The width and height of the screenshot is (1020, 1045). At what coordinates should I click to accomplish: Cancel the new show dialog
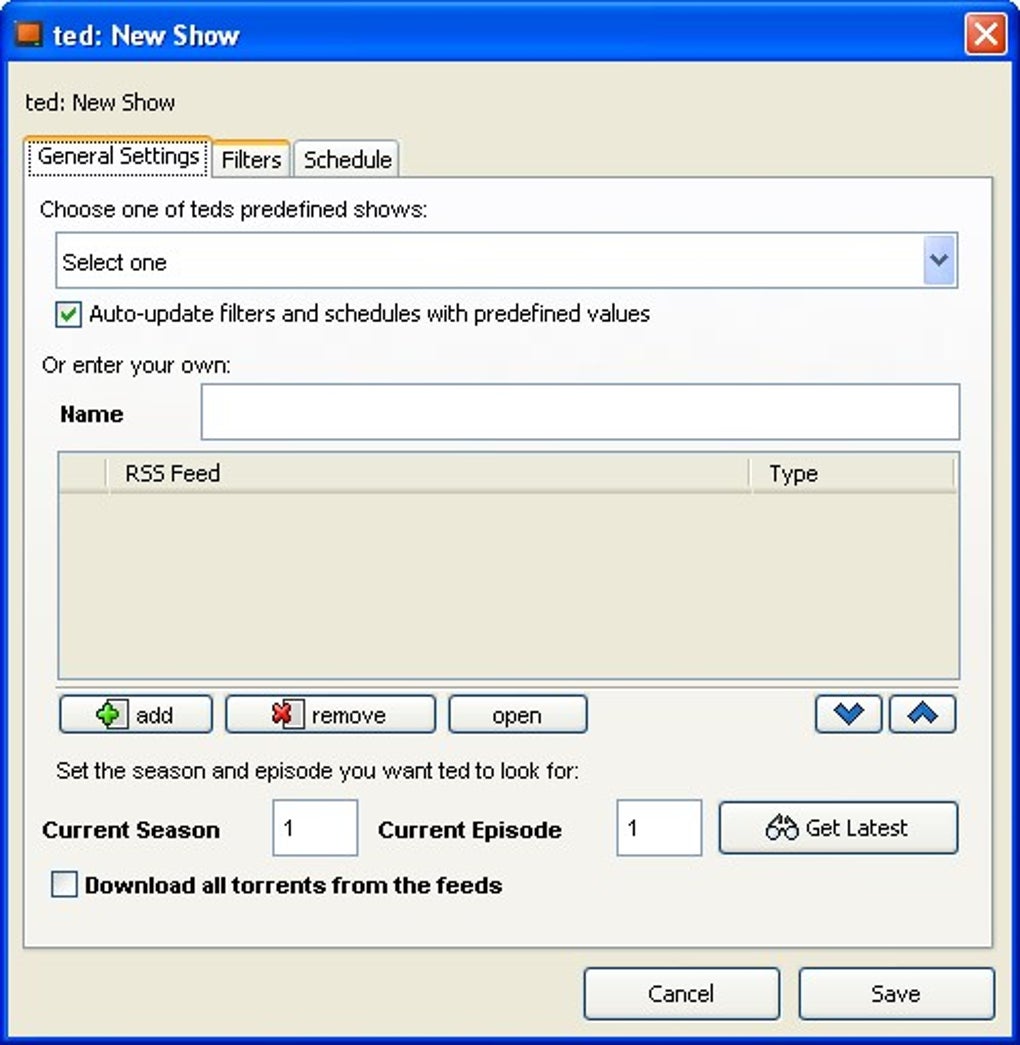click(x=681, y=994)
